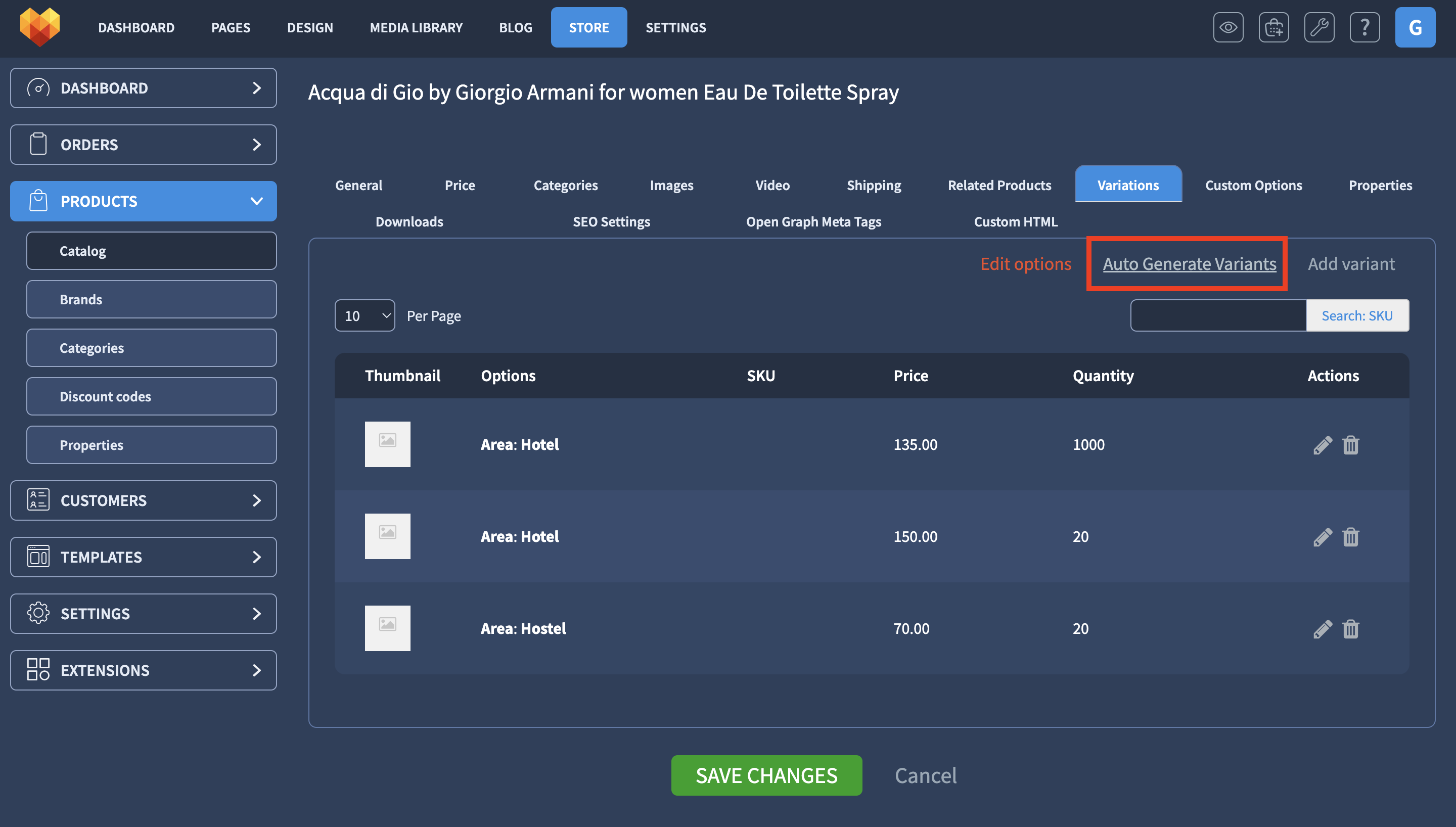Open the 10 Per Page dropdown

click(365, 315)
